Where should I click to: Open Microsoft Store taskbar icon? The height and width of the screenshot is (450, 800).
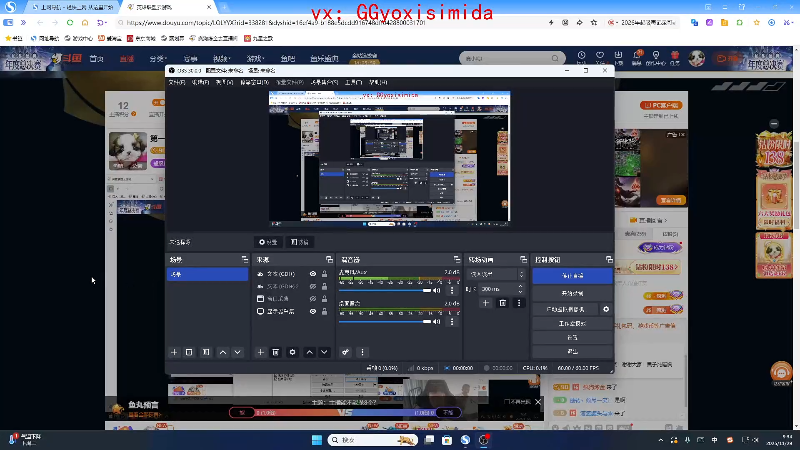point(447,440)
